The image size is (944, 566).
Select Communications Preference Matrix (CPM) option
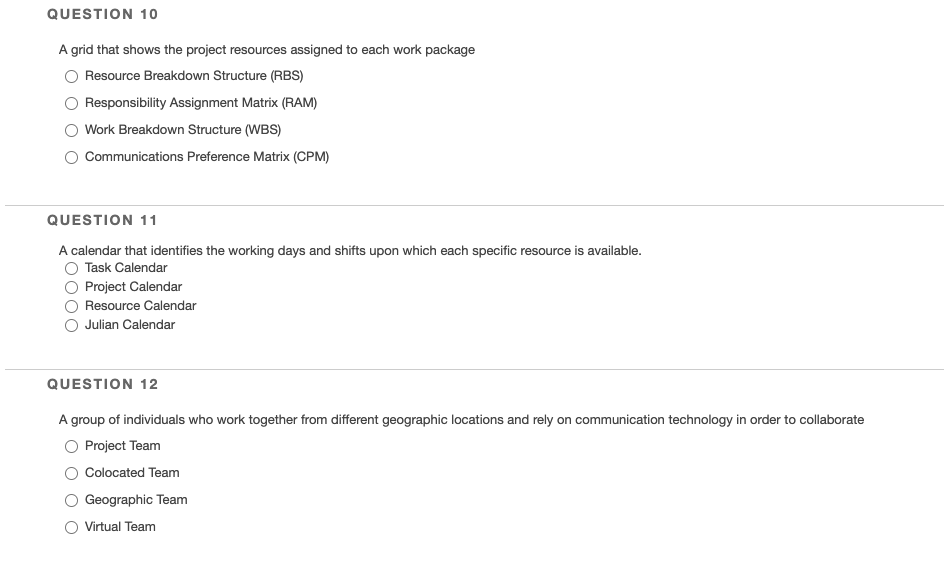click(x=72, y=158)
